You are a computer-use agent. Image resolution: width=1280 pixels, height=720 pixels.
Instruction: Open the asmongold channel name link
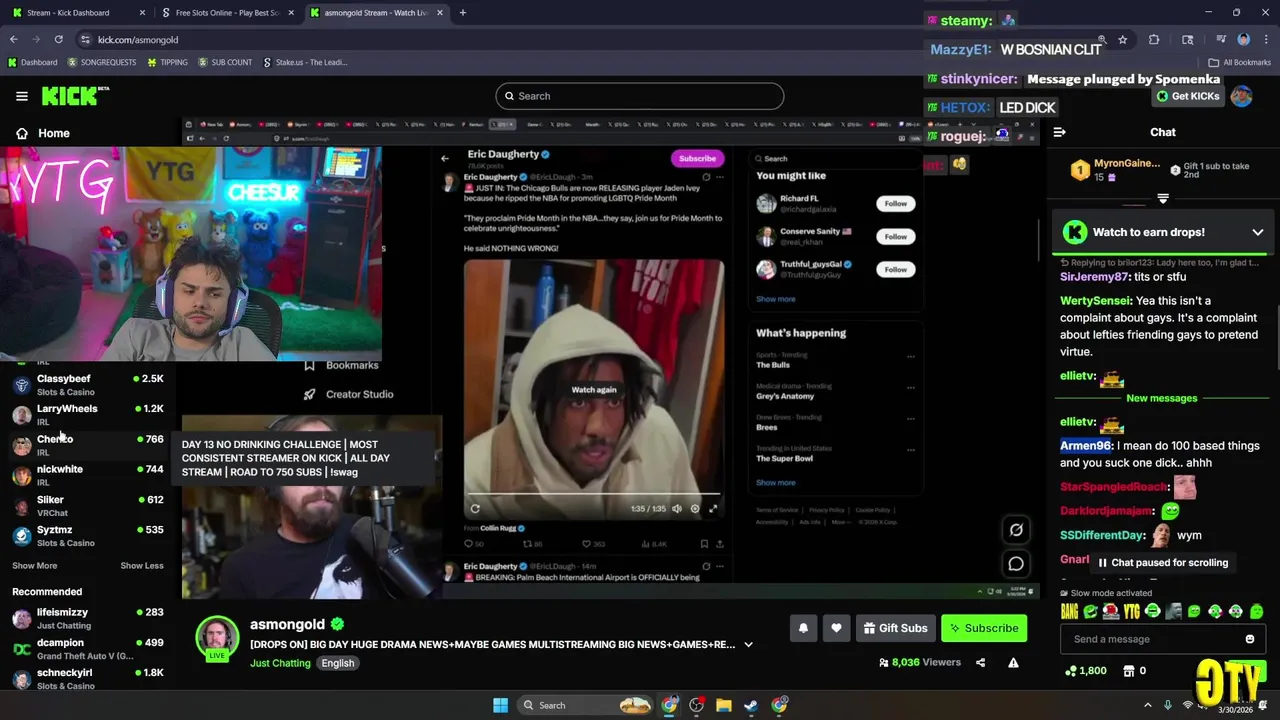[287, 625]
